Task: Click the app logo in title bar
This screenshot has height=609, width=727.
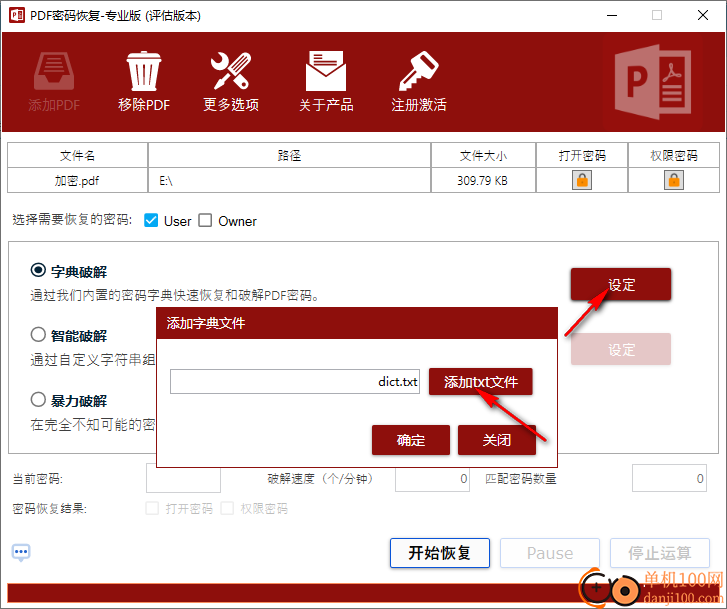Action: click(x=17, y=15)
